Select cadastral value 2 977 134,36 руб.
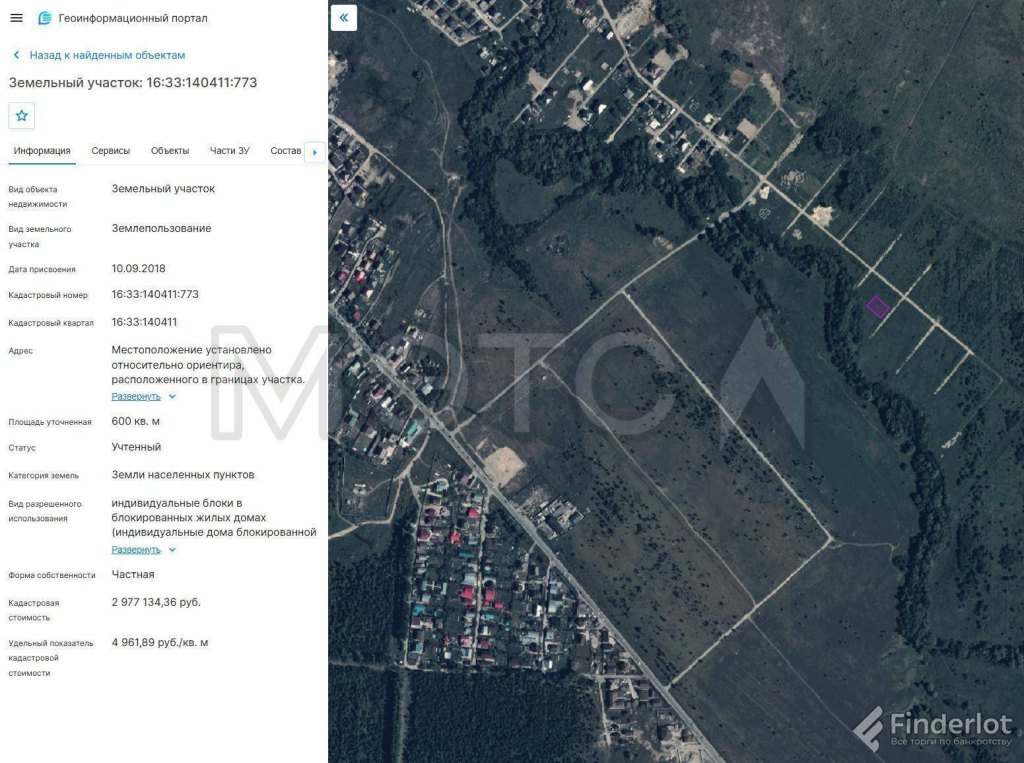The image size is (1024, 763). 156,602
